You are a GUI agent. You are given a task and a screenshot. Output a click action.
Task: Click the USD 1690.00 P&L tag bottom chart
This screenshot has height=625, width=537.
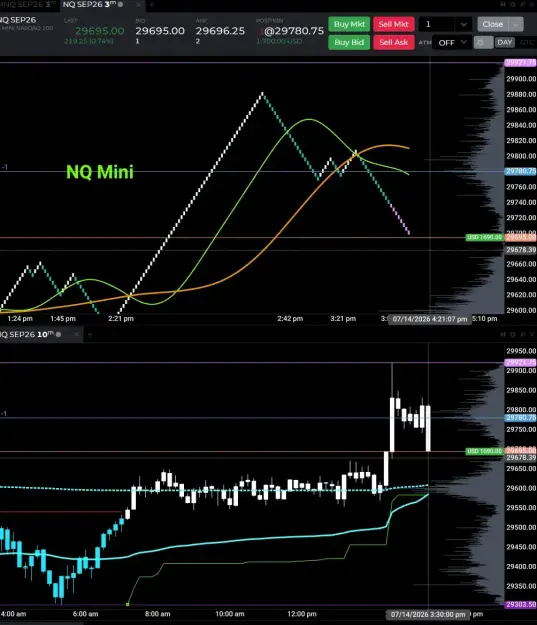point(484,451)
